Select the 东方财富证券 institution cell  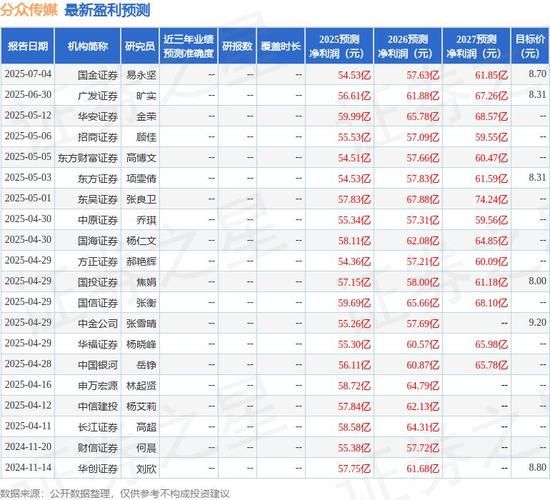pyautogui.click(x=88, y=158)
